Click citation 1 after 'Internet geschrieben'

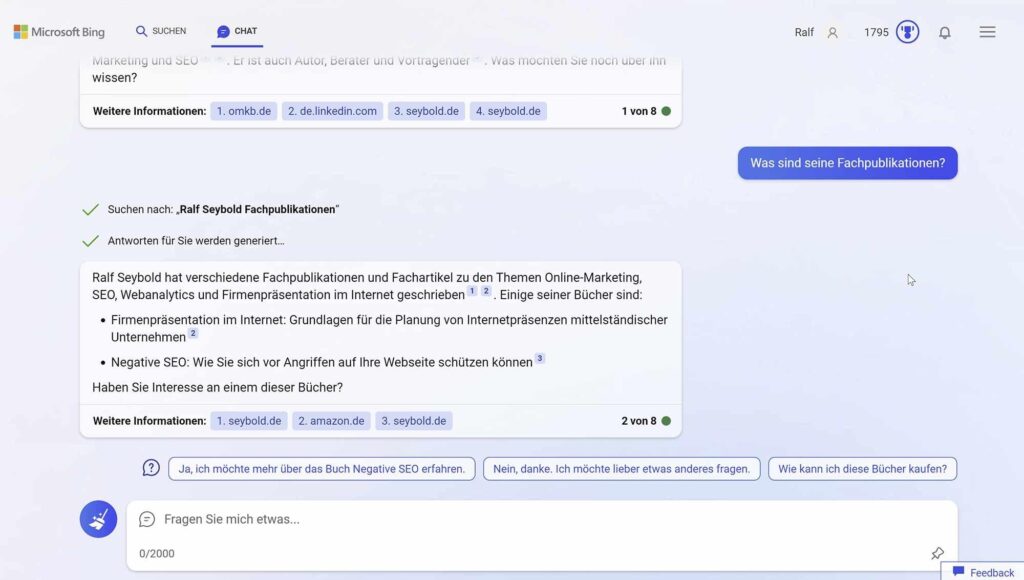(x=472, y=291)
